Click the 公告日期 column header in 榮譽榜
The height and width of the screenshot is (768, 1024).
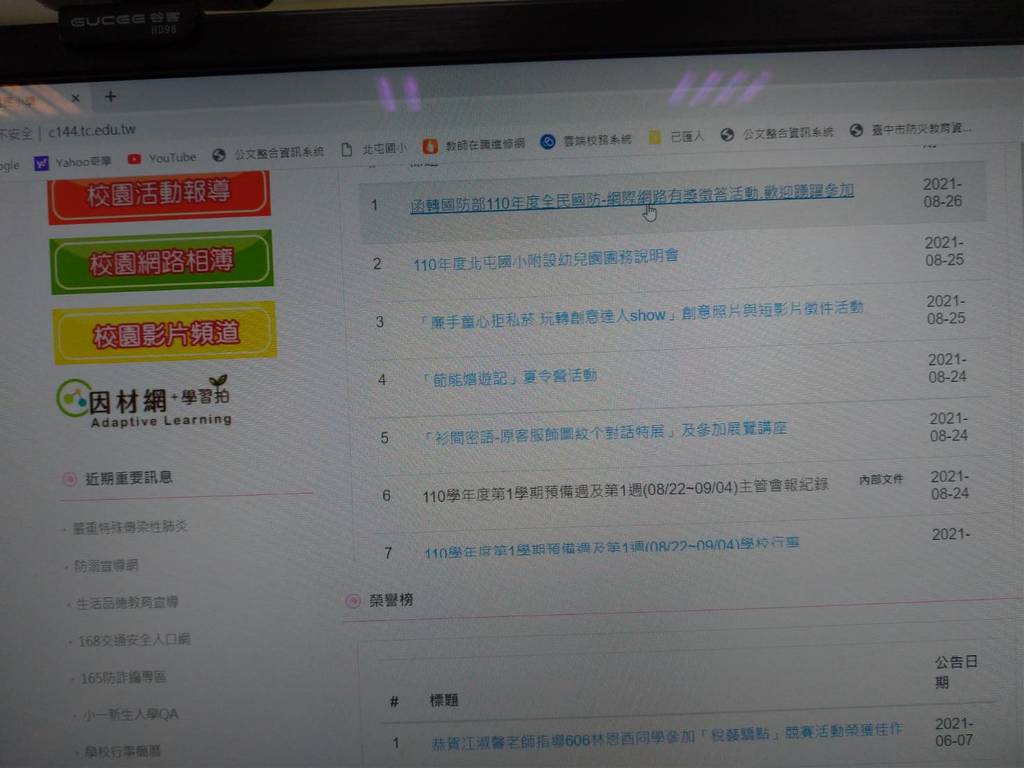pyautogui.click(x=955, y=672)
